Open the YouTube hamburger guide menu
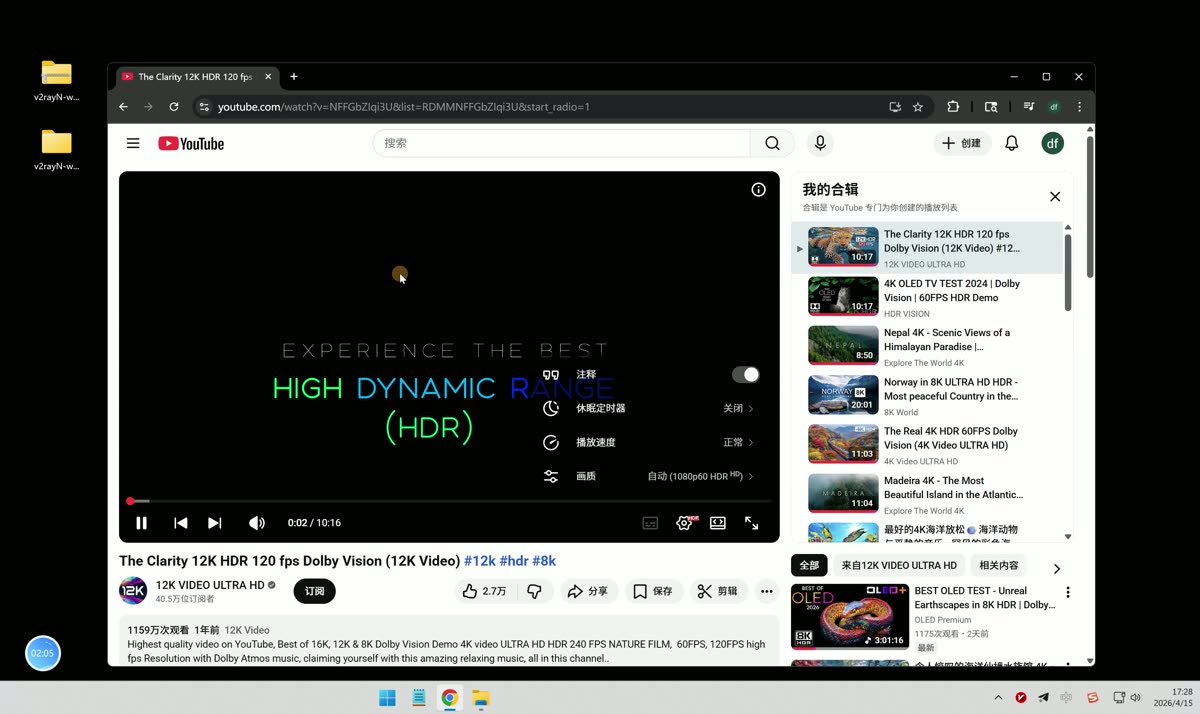1200x714 pixels. [133, 143]
